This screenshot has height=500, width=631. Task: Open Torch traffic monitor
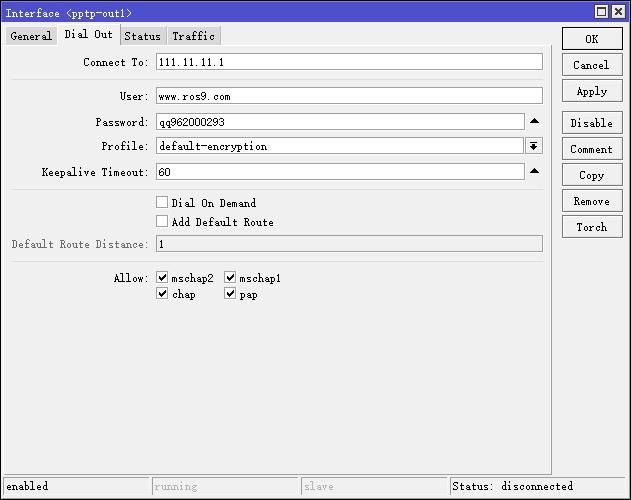(x=591, y=227)
